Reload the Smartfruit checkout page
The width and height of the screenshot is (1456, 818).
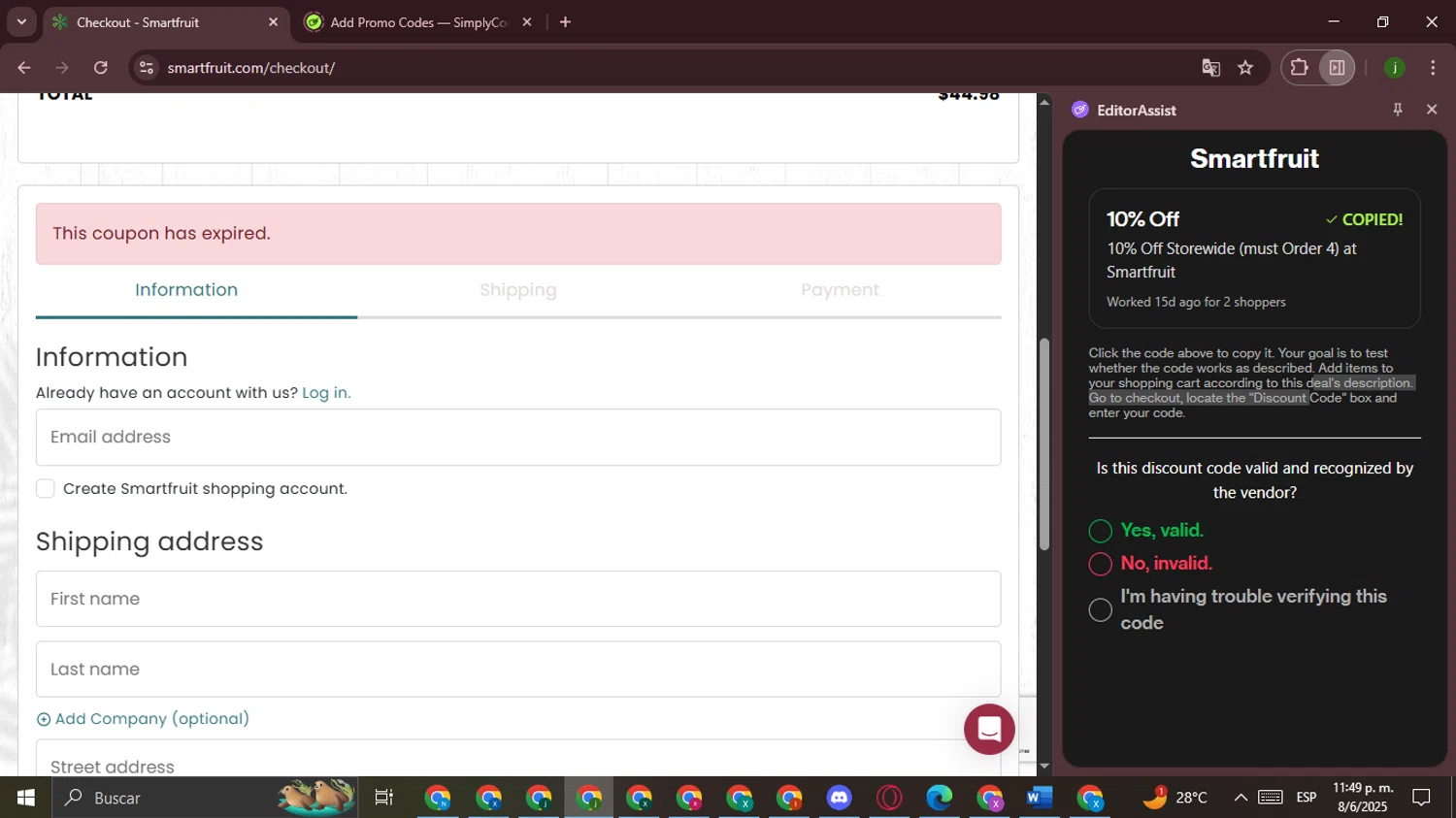click(x=101, y=68)
